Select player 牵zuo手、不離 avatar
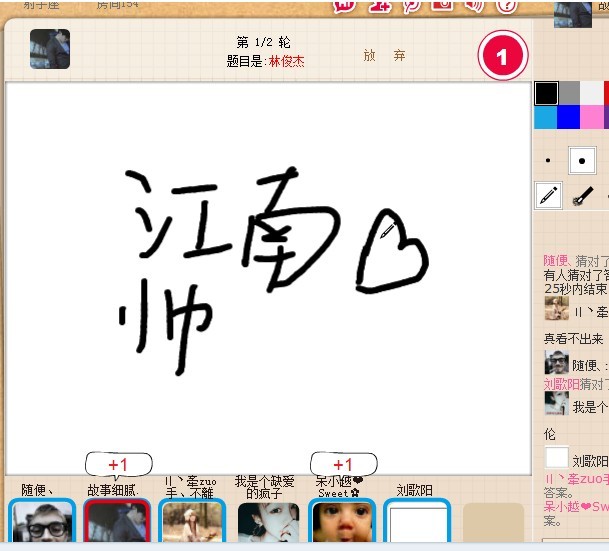This screenshot has width=609, height=551. tap(192, 521)
